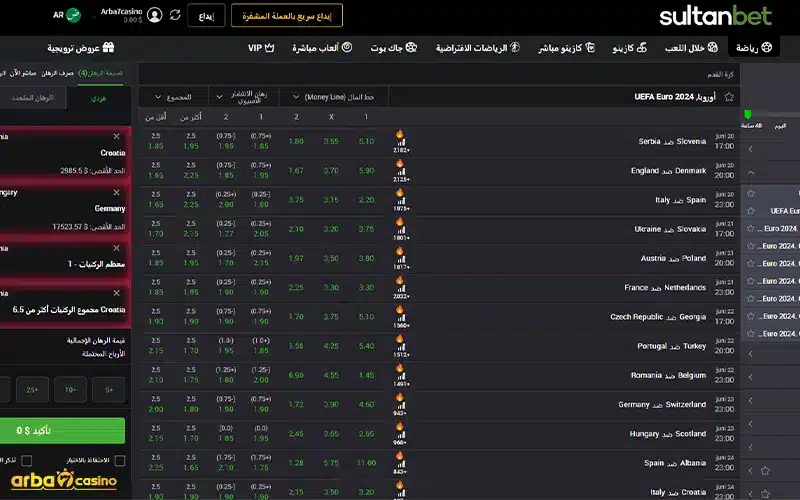Tick the keep selections checkbox
This screenshot has height=500, width=800.
tap(120, 461)
